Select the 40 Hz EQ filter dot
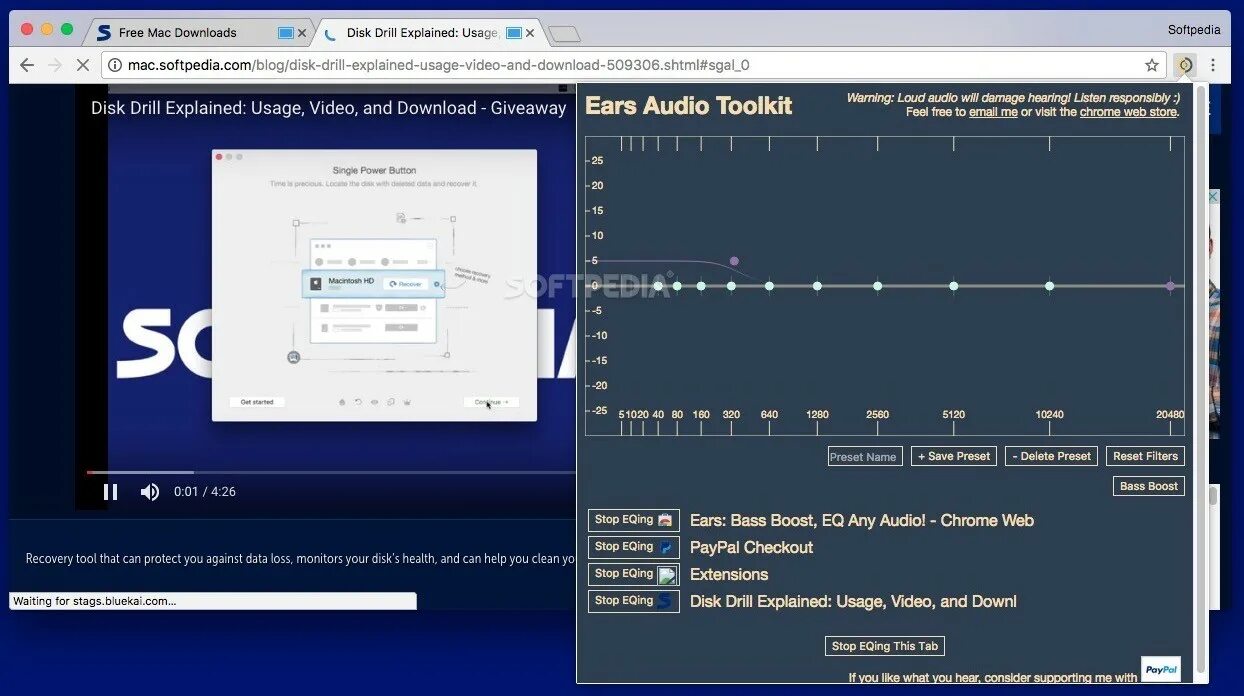Viewport: 1244px width, 696px height. 658,286
